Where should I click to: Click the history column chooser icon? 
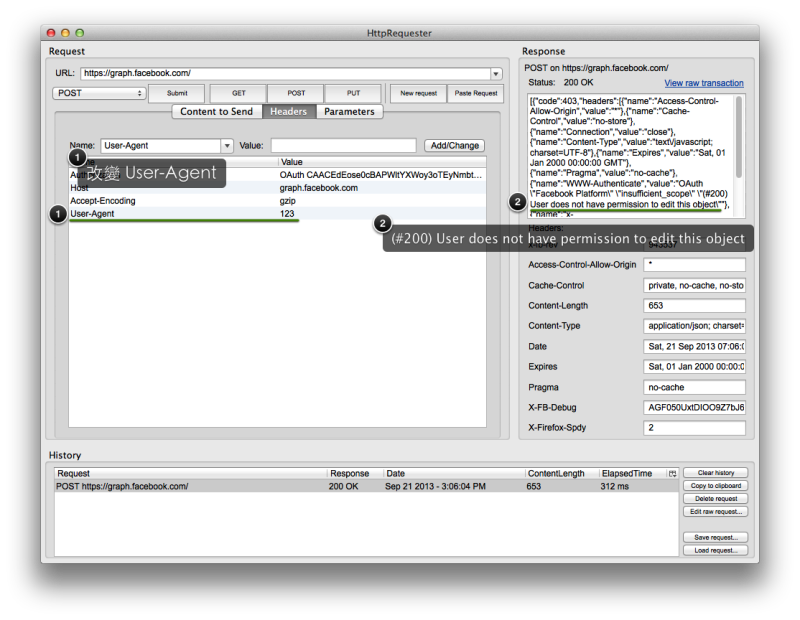pos(672,474)
